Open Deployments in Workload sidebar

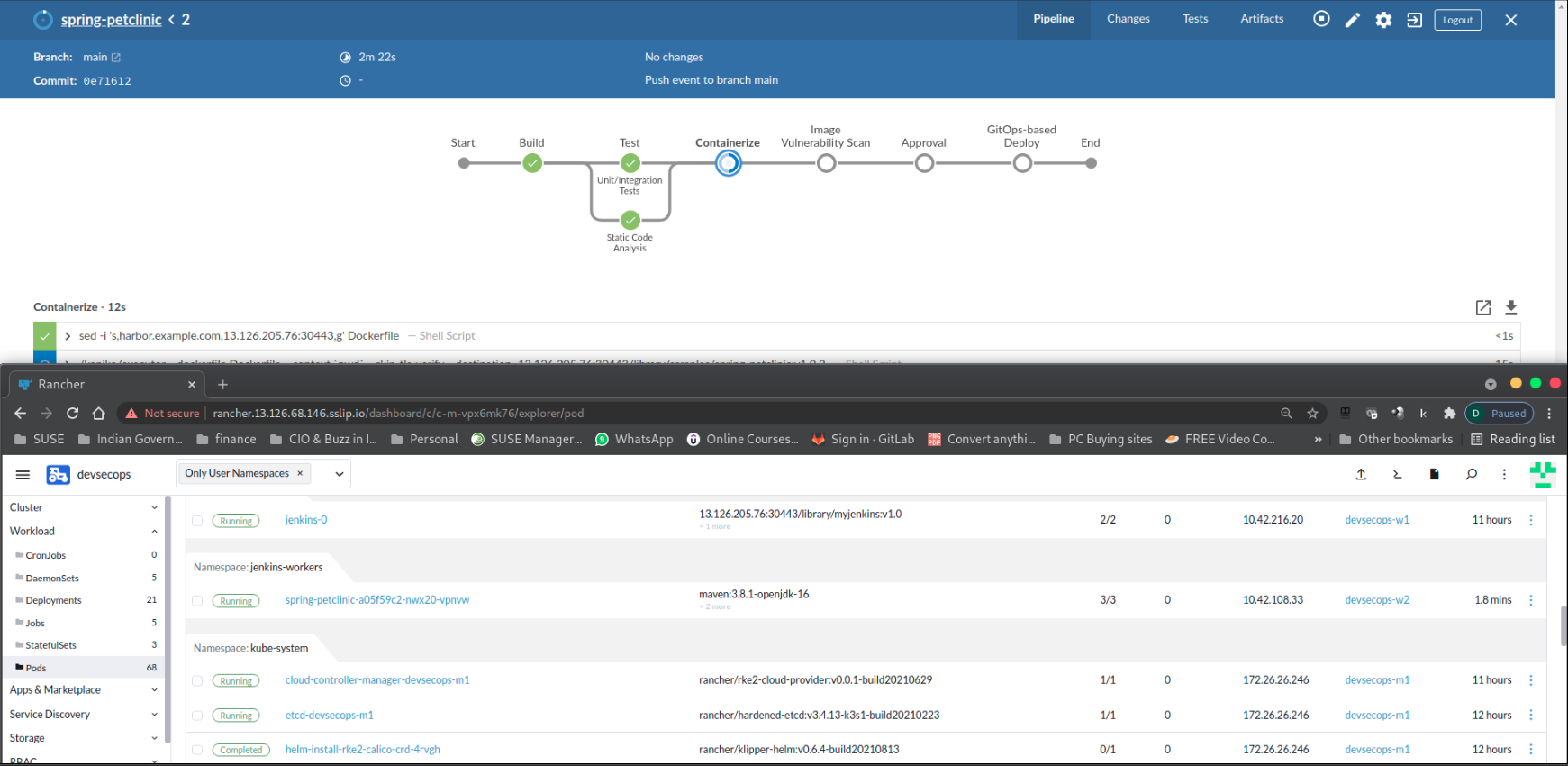[x=53, y=600]
